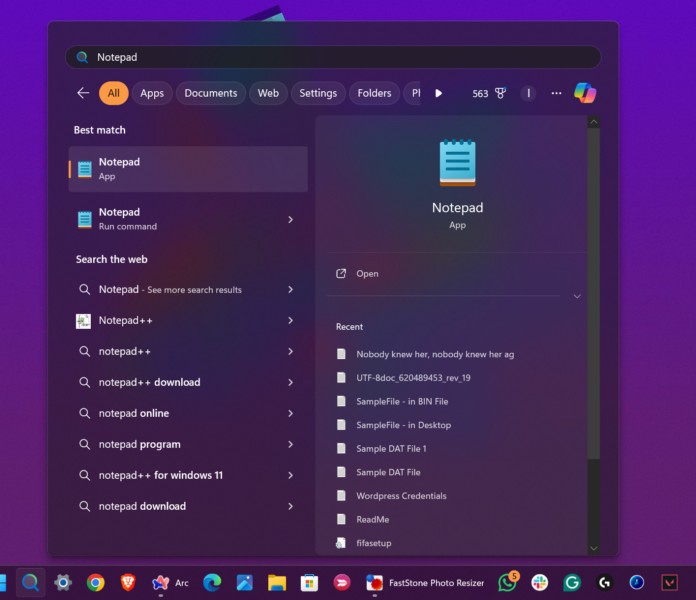This screenshot has width=696, height=600.
Task: Expand the Notepad Run command result chevron
Action: (290, 220)
